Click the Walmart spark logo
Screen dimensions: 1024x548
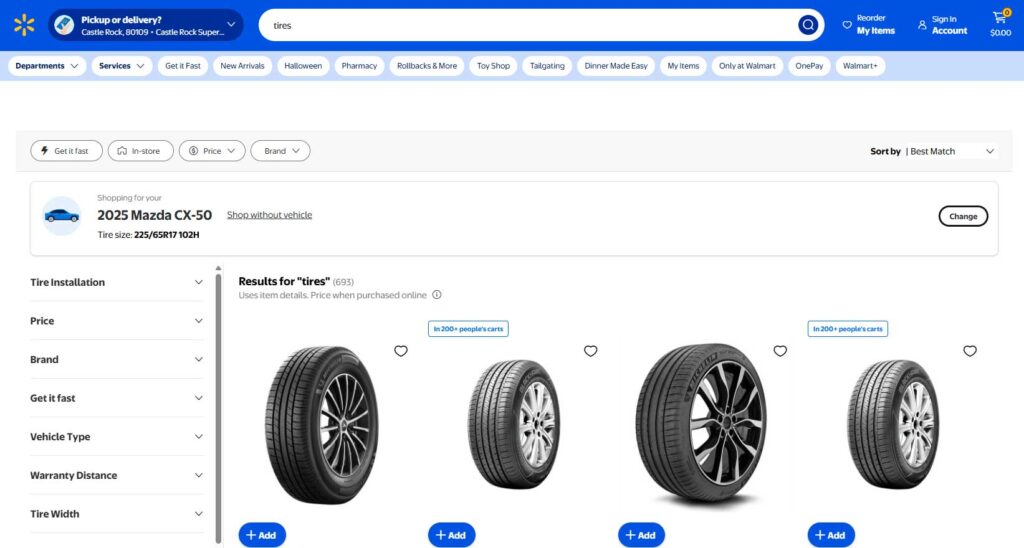[24, 25]
